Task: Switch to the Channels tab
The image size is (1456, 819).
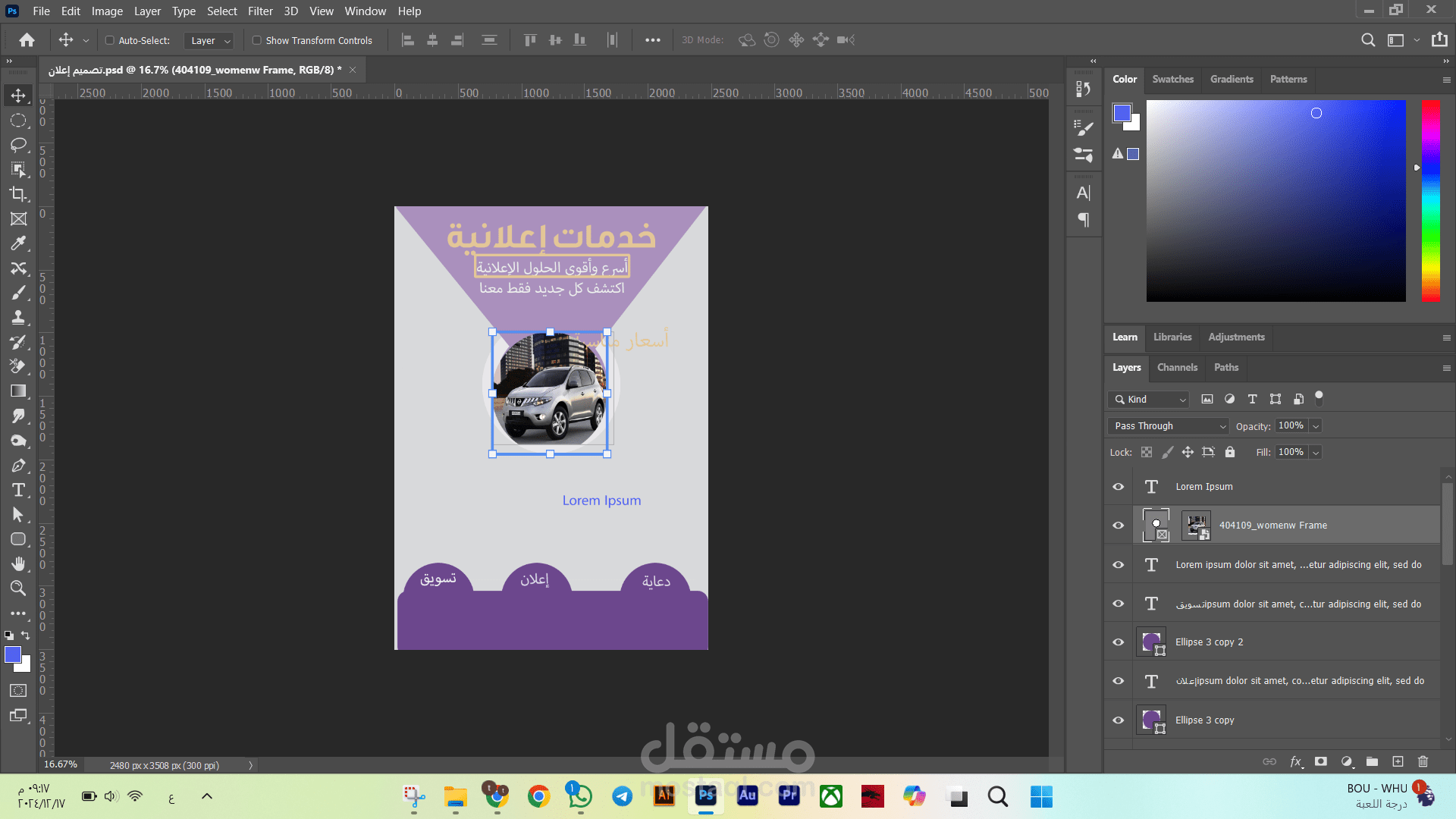Action: click(x=1177, y=367)
